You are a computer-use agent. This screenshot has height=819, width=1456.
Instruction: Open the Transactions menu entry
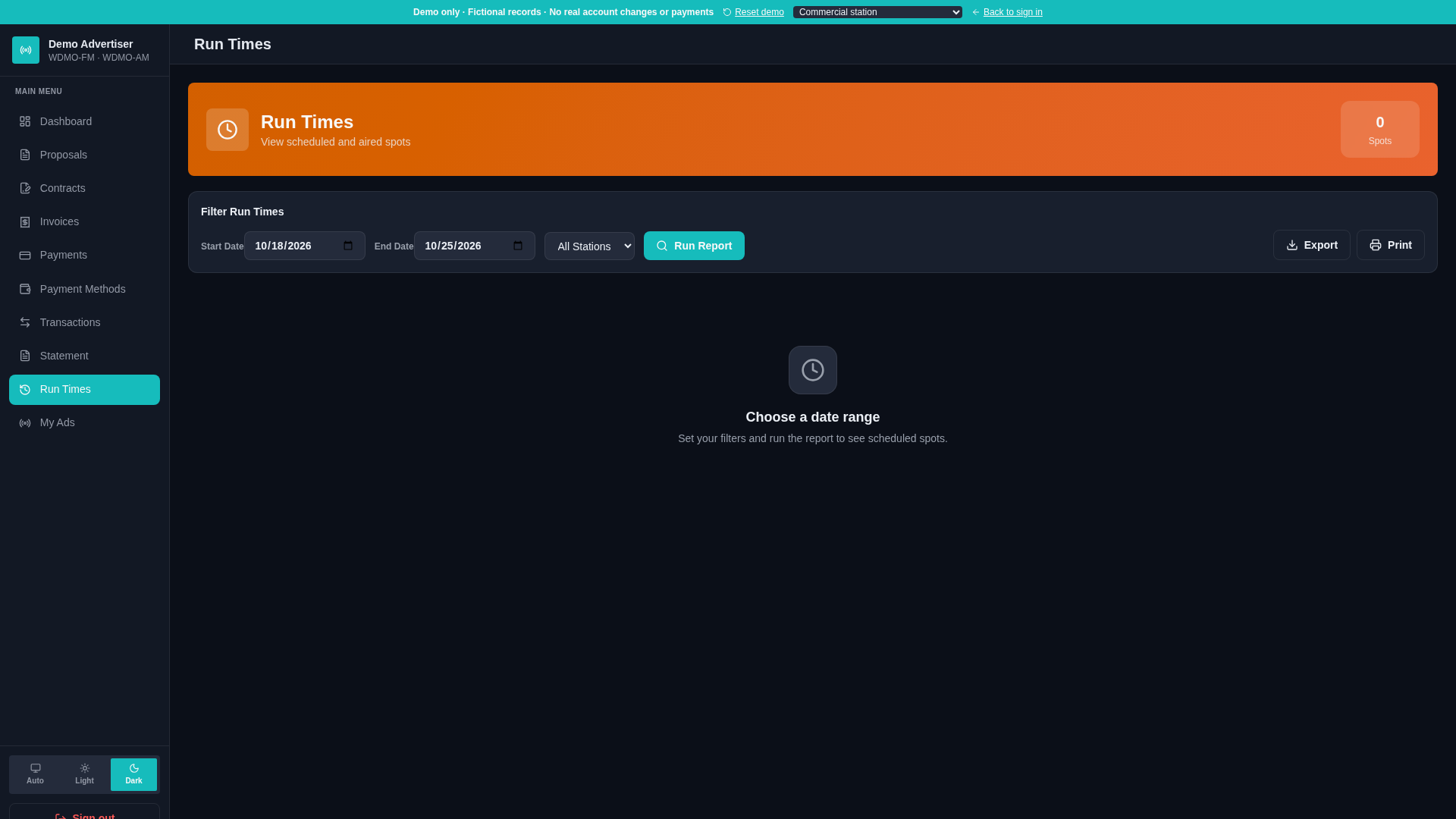(x=84, y=322)
